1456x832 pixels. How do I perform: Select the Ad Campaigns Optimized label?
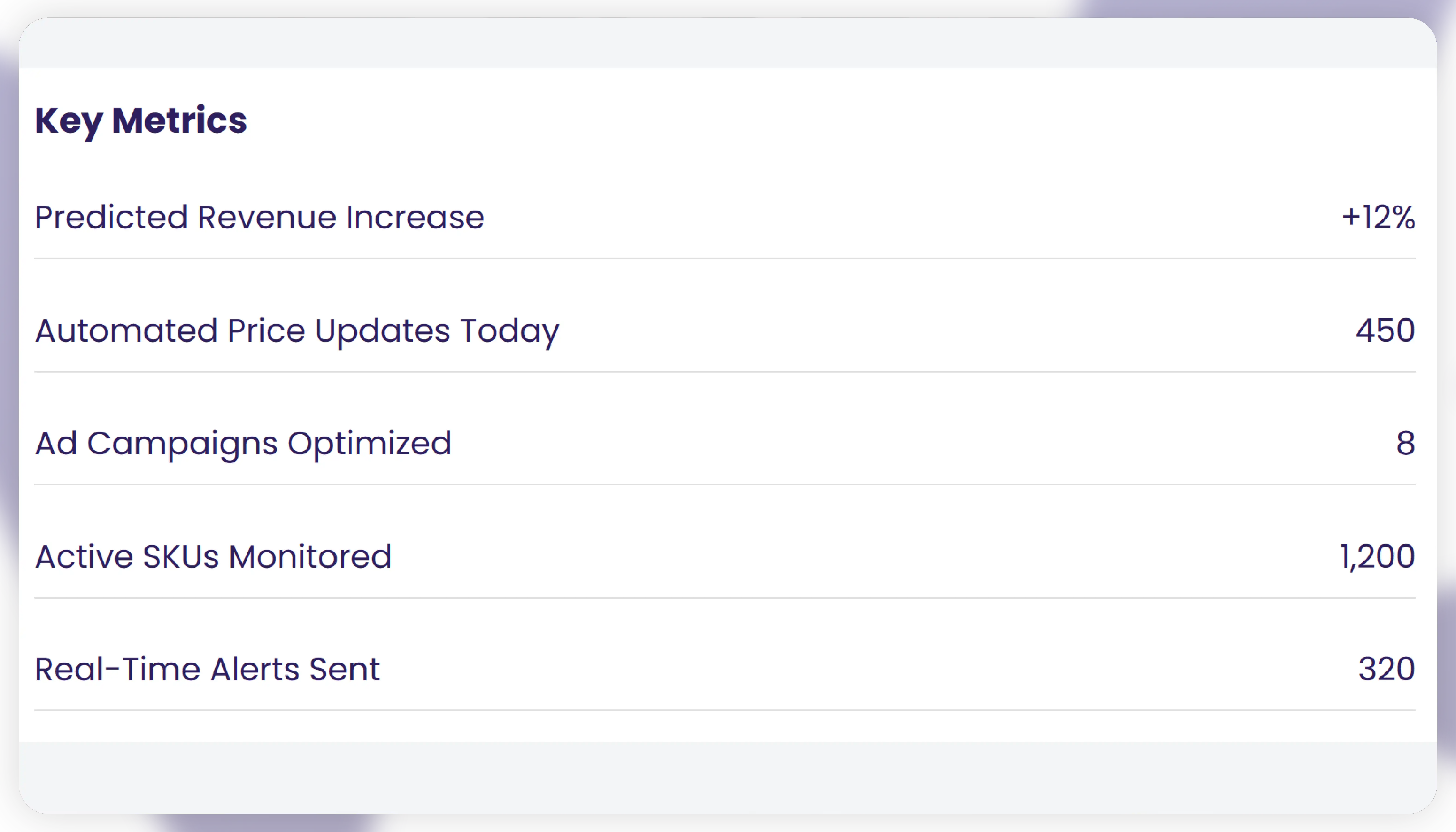243,444
